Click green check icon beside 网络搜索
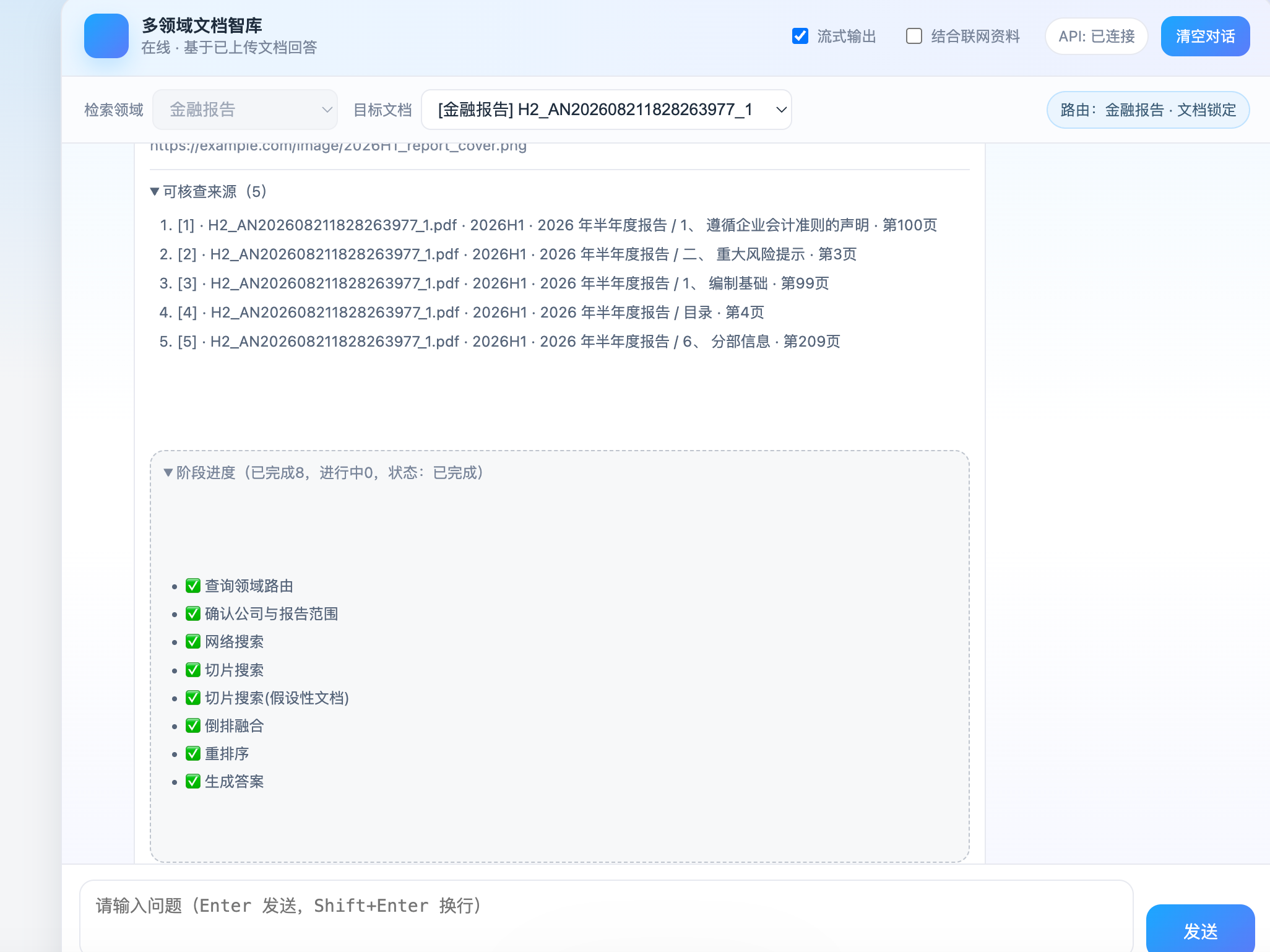The height and width of the screenshot is (952, 1270). pos(193,641)
